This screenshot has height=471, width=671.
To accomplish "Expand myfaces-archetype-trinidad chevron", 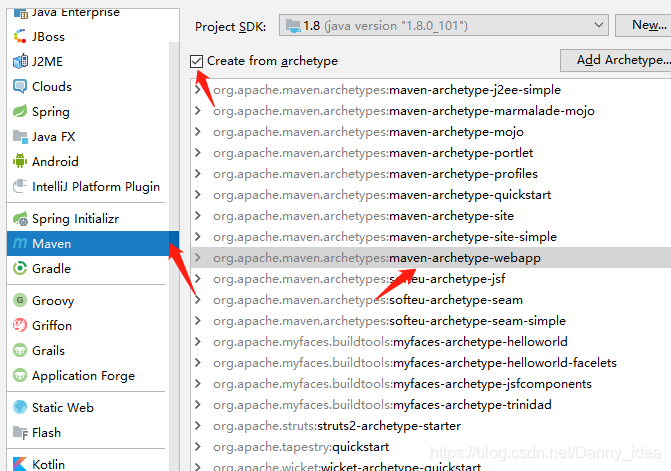I will click(x=198, y=404).
